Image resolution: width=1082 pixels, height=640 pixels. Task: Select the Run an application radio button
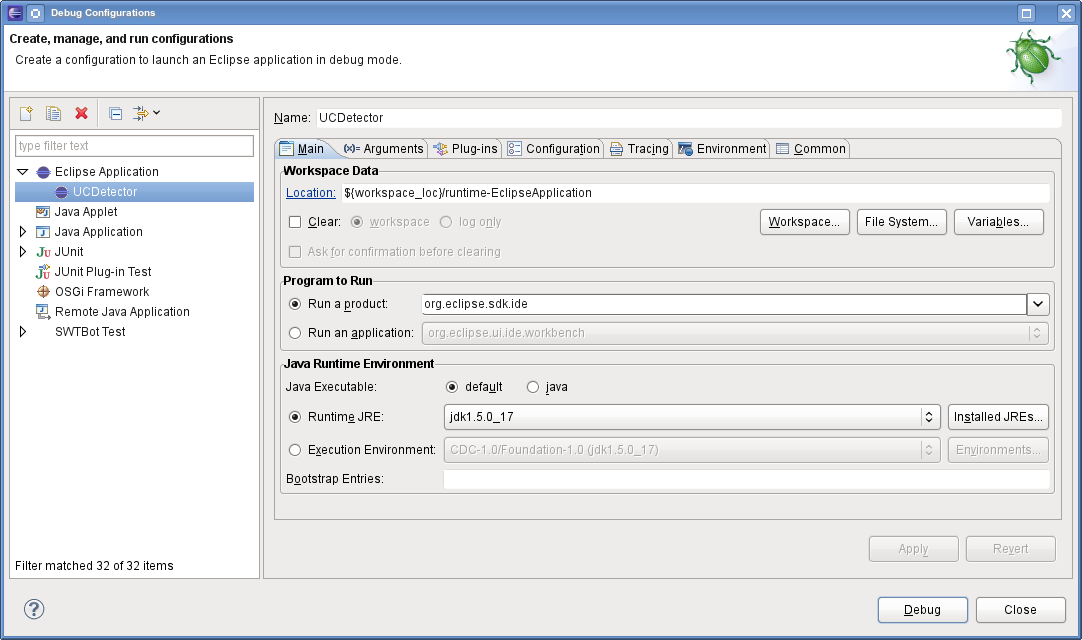click(x=295, y=333)
